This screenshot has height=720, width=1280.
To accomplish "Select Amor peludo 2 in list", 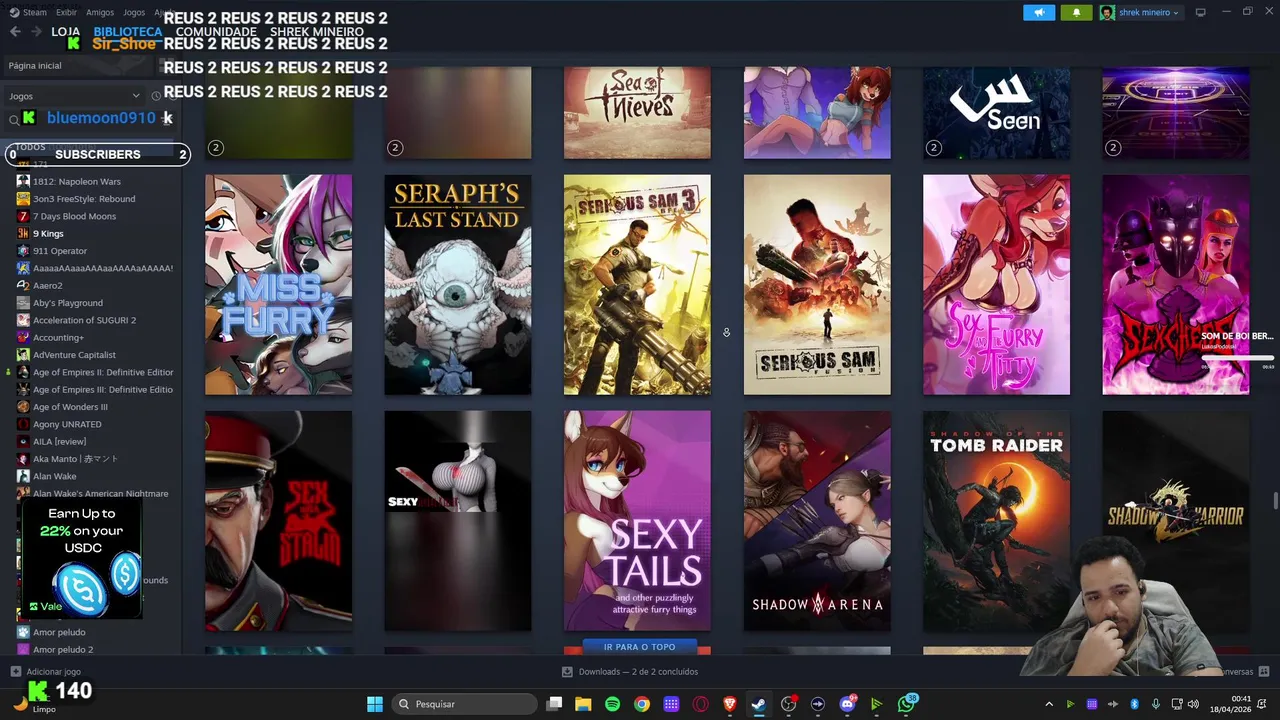I will coord(63,649).
